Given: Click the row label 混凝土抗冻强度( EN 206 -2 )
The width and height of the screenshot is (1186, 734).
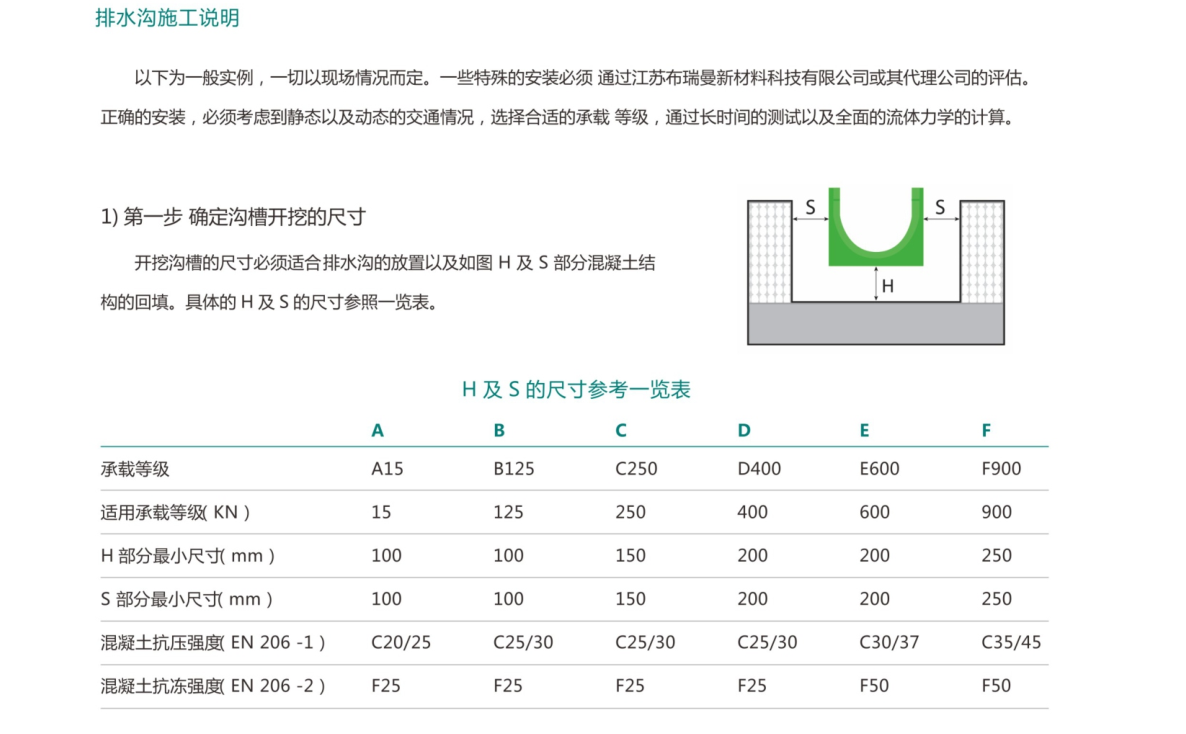Looking at the screenshot, I should 213,686.
